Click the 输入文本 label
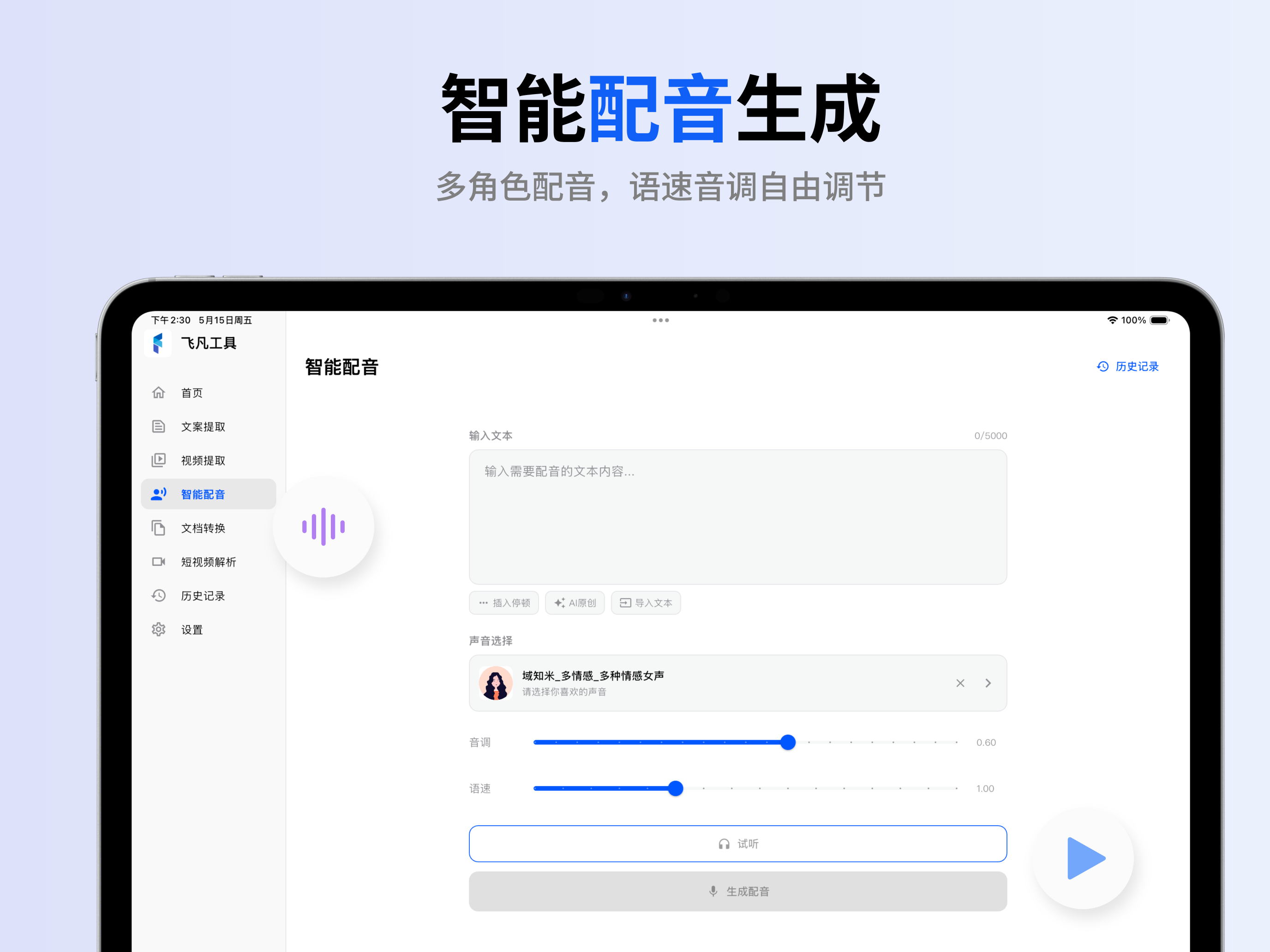Viewport: 1270px width, 952px height. click(490, 435)
